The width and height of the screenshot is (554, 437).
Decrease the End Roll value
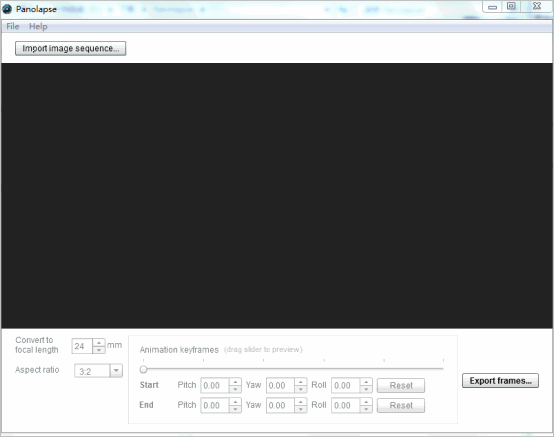click(x=366, y=409)
